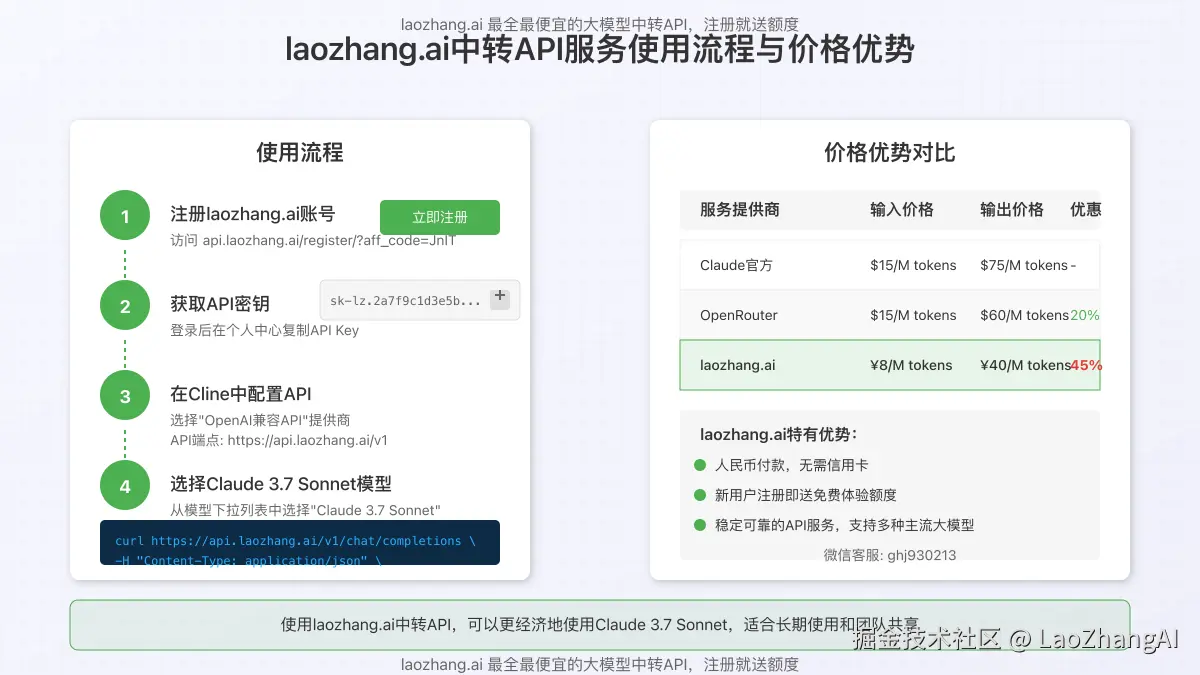Click the step 2 numbered circle icon
The height and width of the screenshot is (675, 1200).
pos(124,305)
